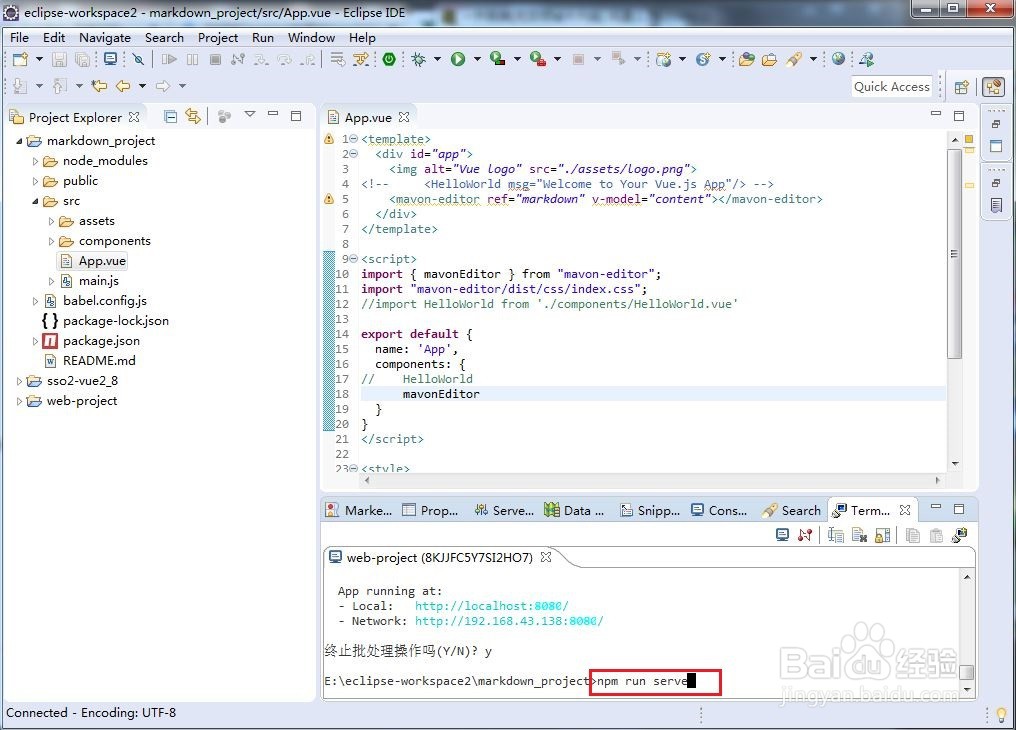Click the Suspend debug icon
The height and width of the screenshot is (730, 1016).
(x=192, y=60)
